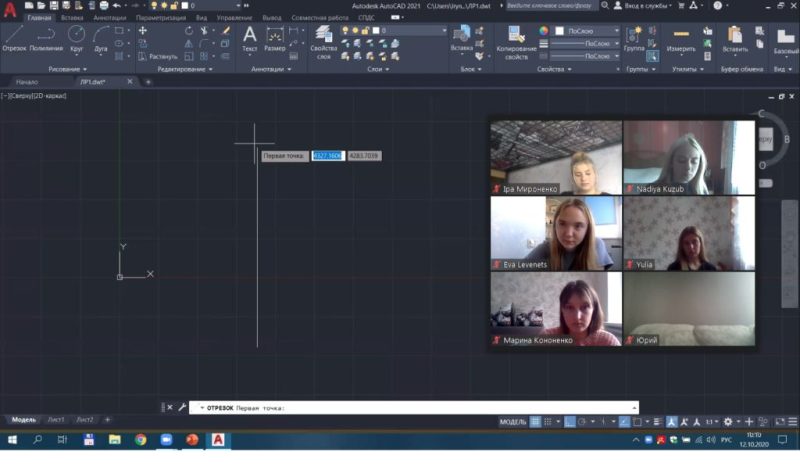Open the ПоСлою object color dropdown
Viewport: 800px width, 470px height.
coord(587,31)
